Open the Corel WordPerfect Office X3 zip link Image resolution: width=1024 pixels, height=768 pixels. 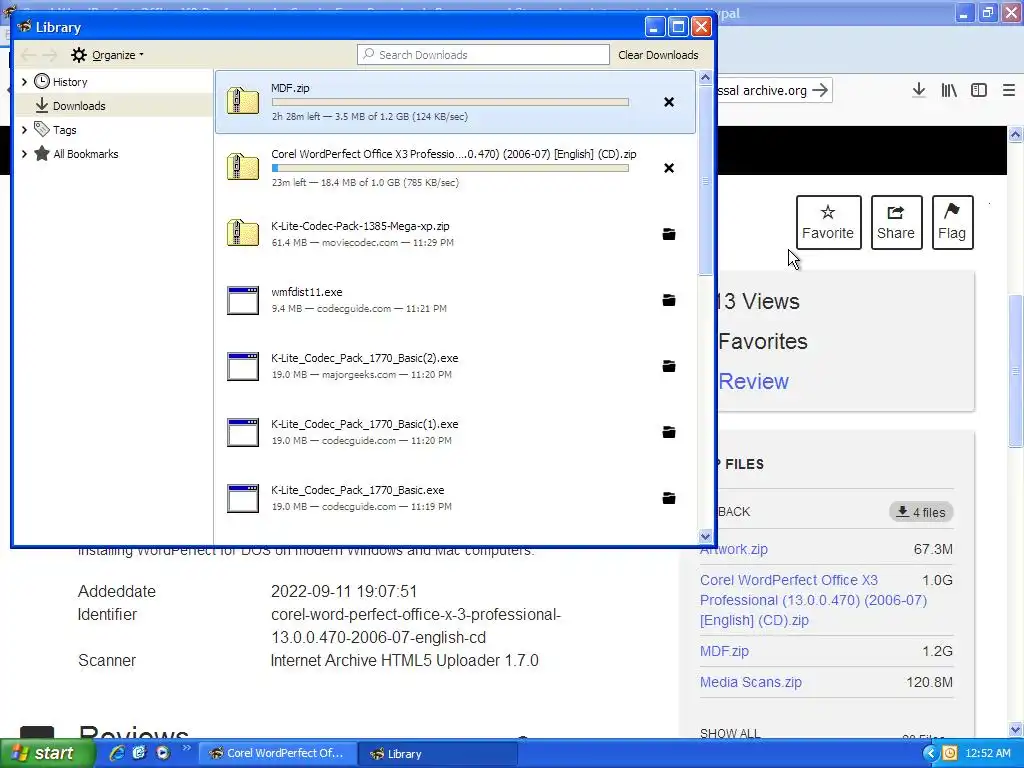coord(813,600)
